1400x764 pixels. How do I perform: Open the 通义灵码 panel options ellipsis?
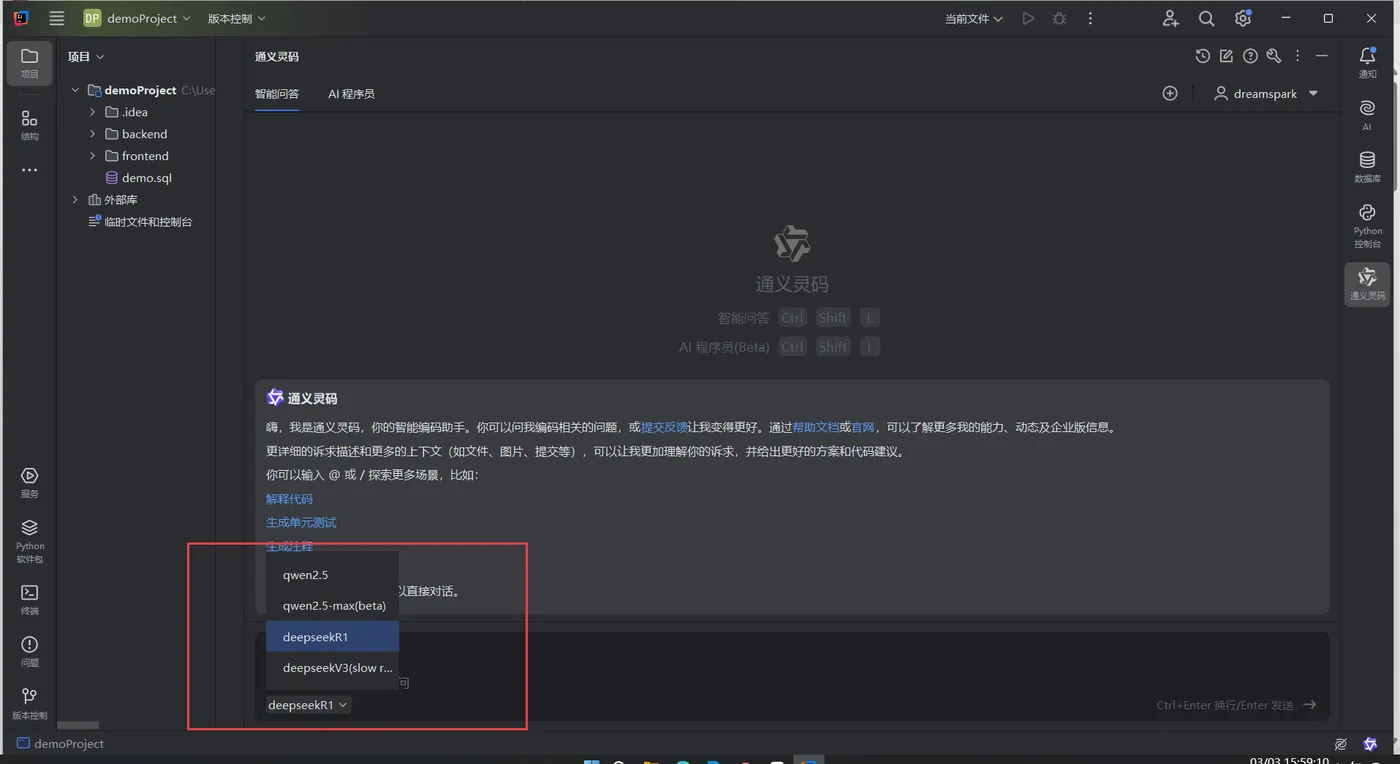1297,56
